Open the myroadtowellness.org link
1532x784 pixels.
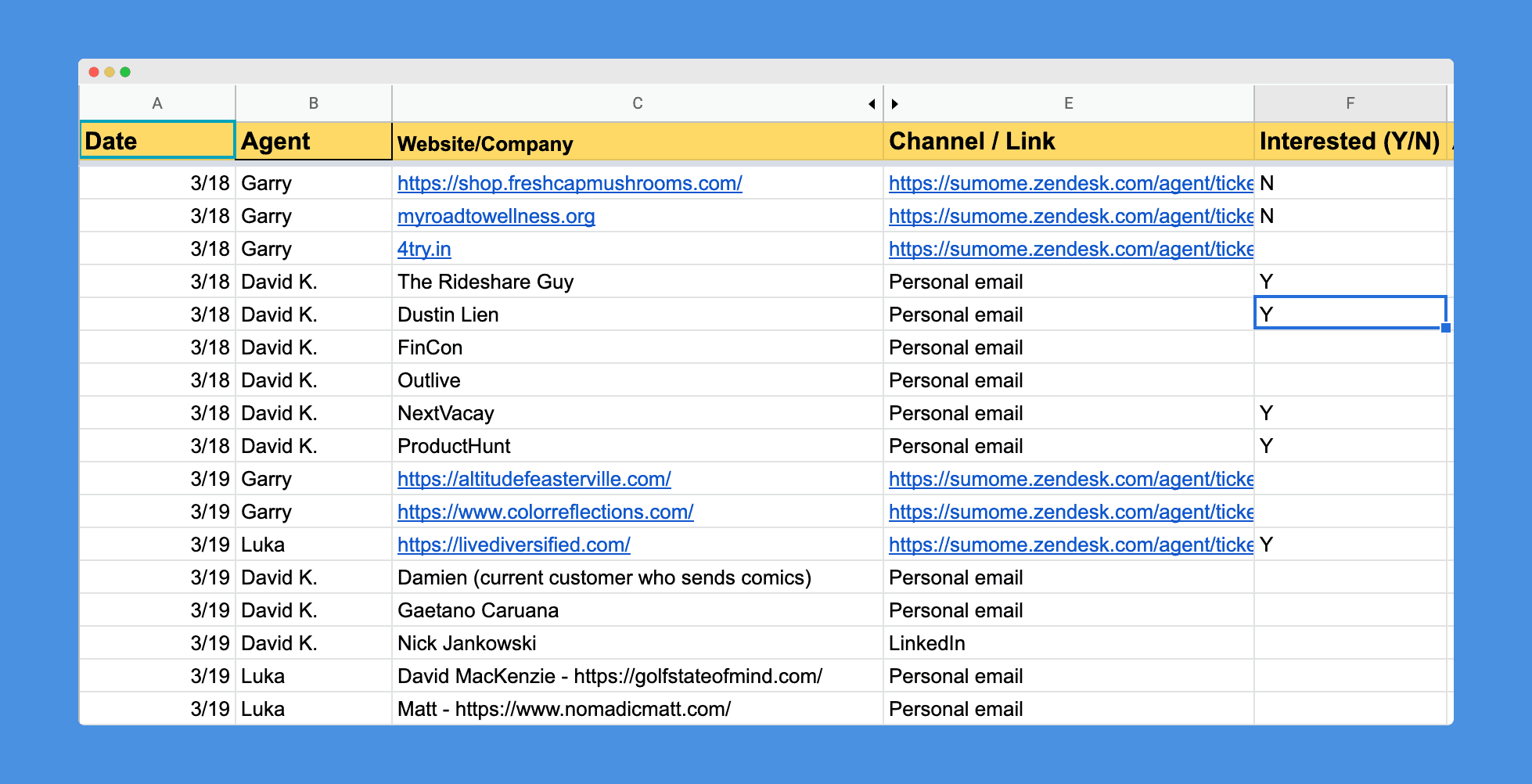click(496, 216)
